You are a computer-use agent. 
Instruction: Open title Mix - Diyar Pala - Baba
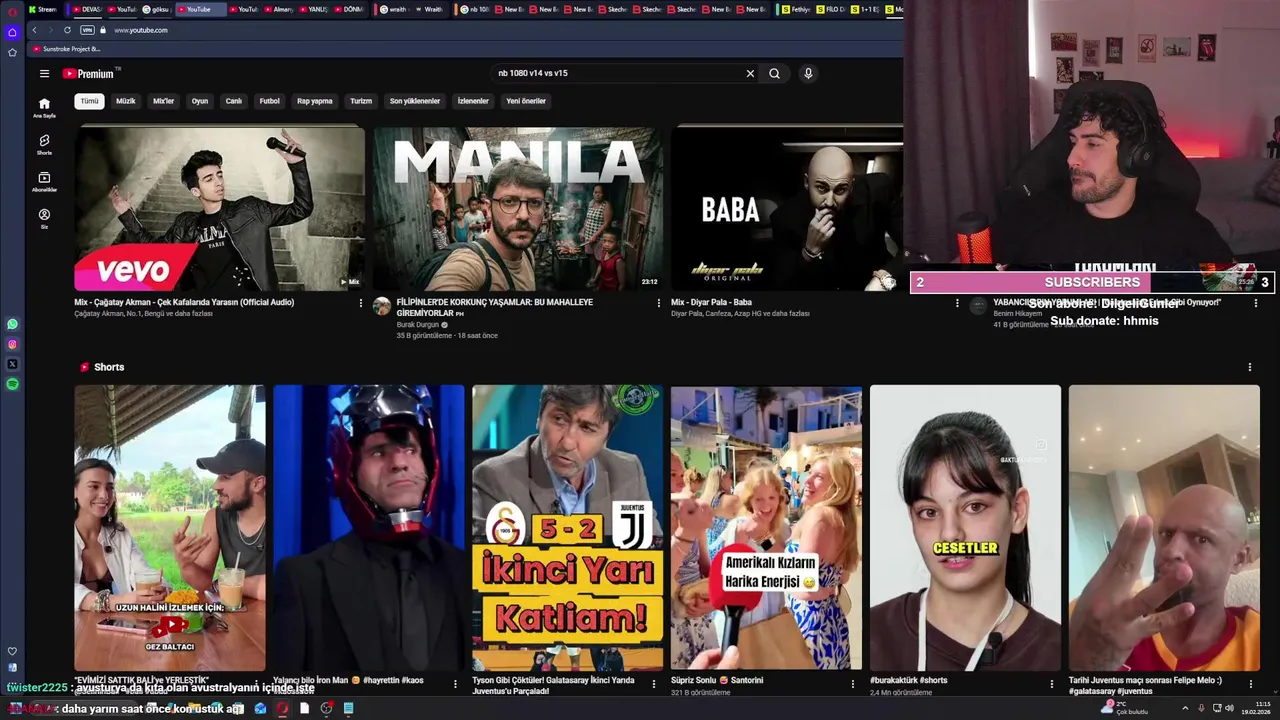point(711,302)
